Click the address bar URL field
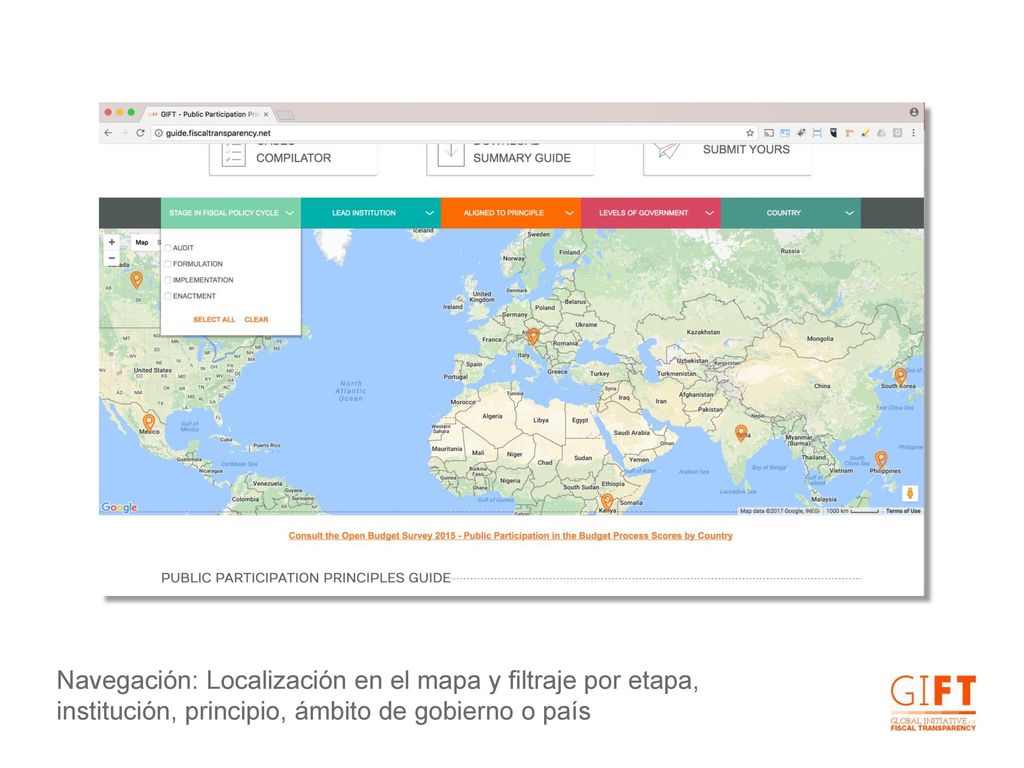Viewport: 1024px width, 768px height. [x=451, y=133]
